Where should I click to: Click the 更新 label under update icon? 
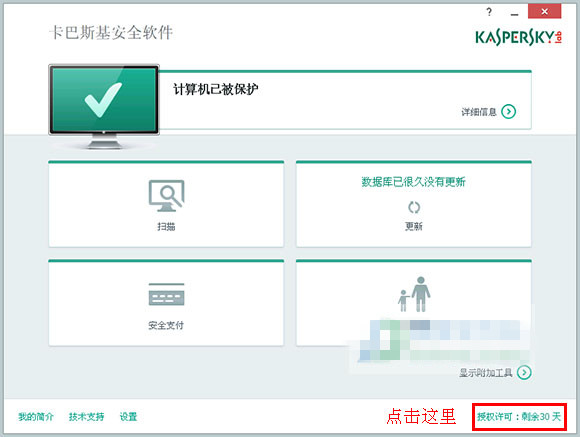[x=414, y=226]
